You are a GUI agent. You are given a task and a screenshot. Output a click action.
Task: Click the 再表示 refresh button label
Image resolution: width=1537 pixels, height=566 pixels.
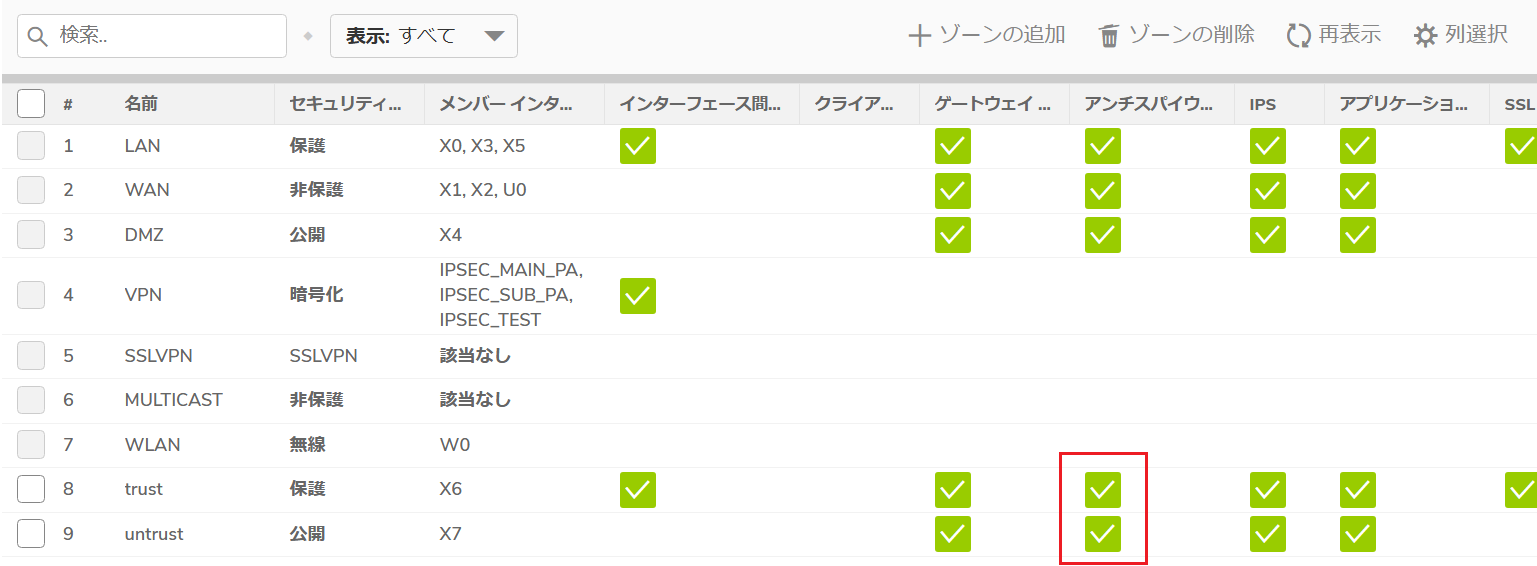pyautogui.click(x=1350, y=35)
